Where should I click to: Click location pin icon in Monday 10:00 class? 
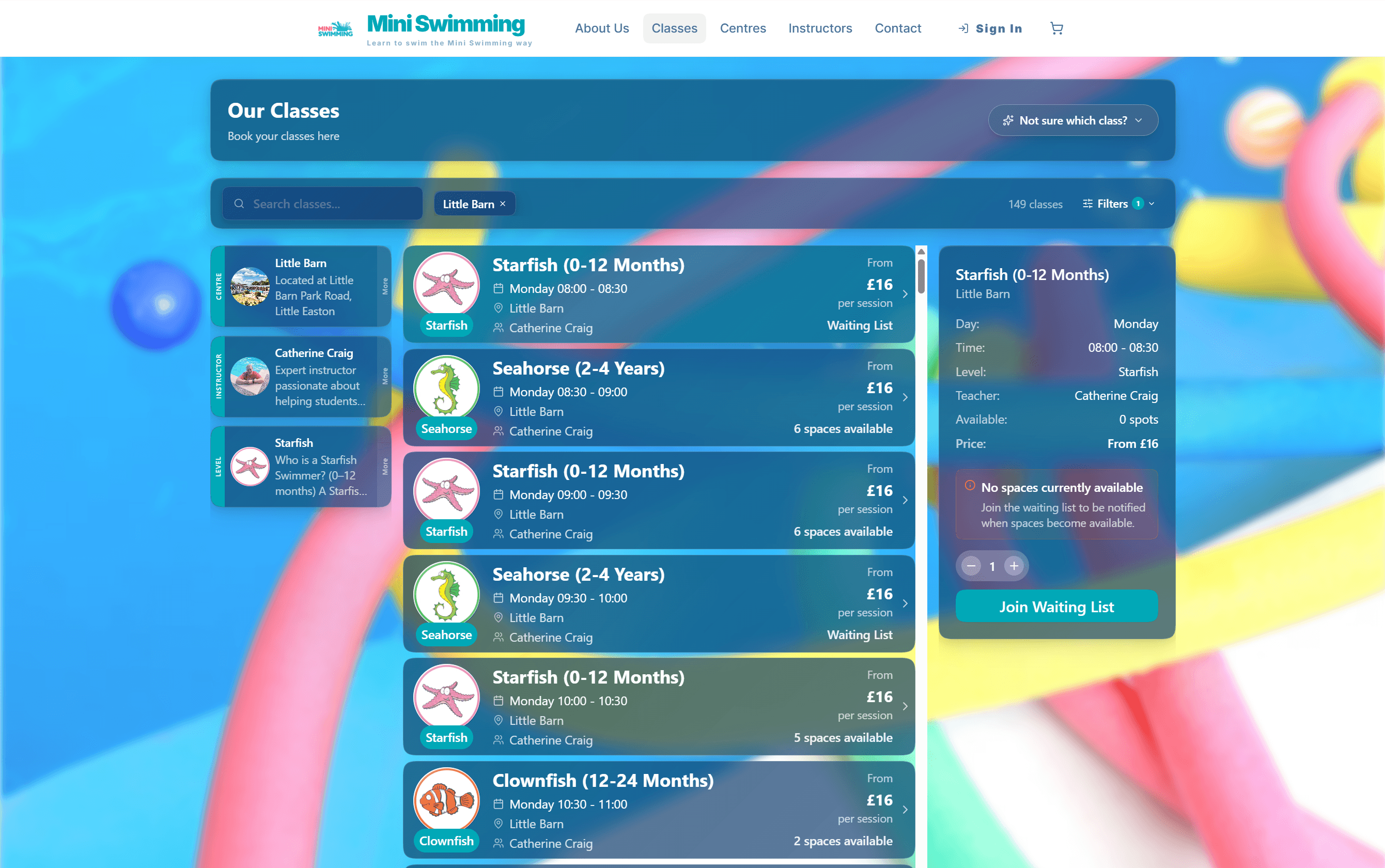[498, 720]
